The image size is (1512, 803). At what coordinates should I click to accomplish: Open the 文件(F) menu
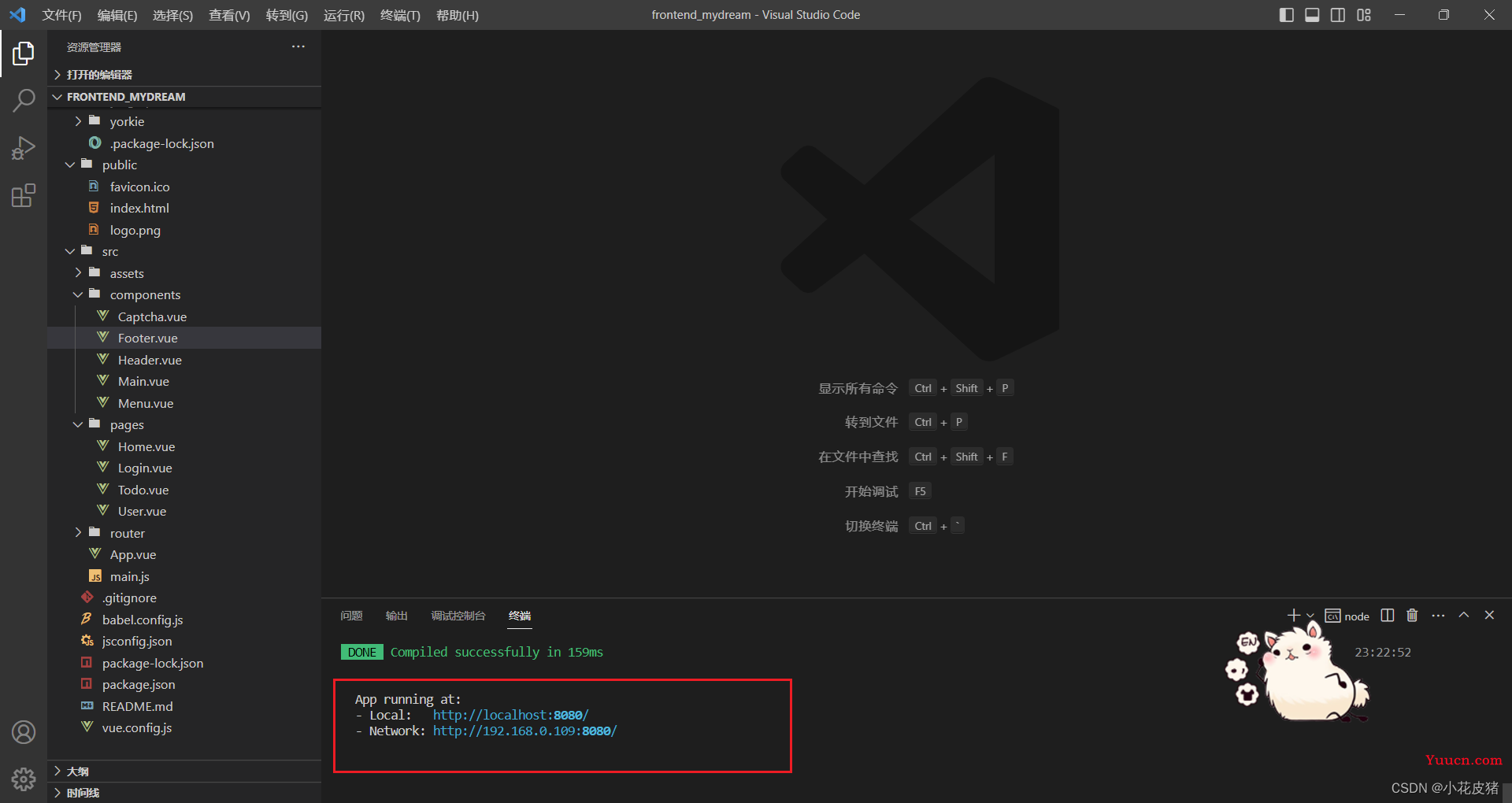61,15
